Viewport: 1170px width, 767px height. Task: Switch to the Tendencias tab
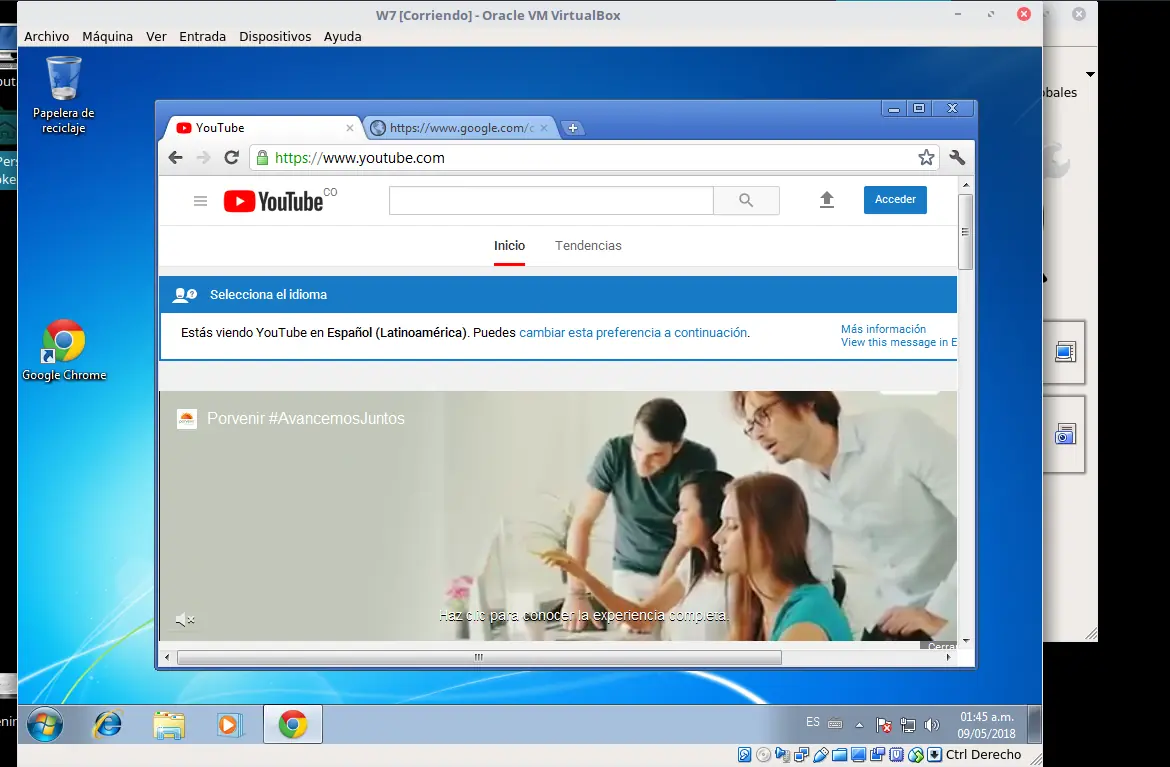coord(588,245)
